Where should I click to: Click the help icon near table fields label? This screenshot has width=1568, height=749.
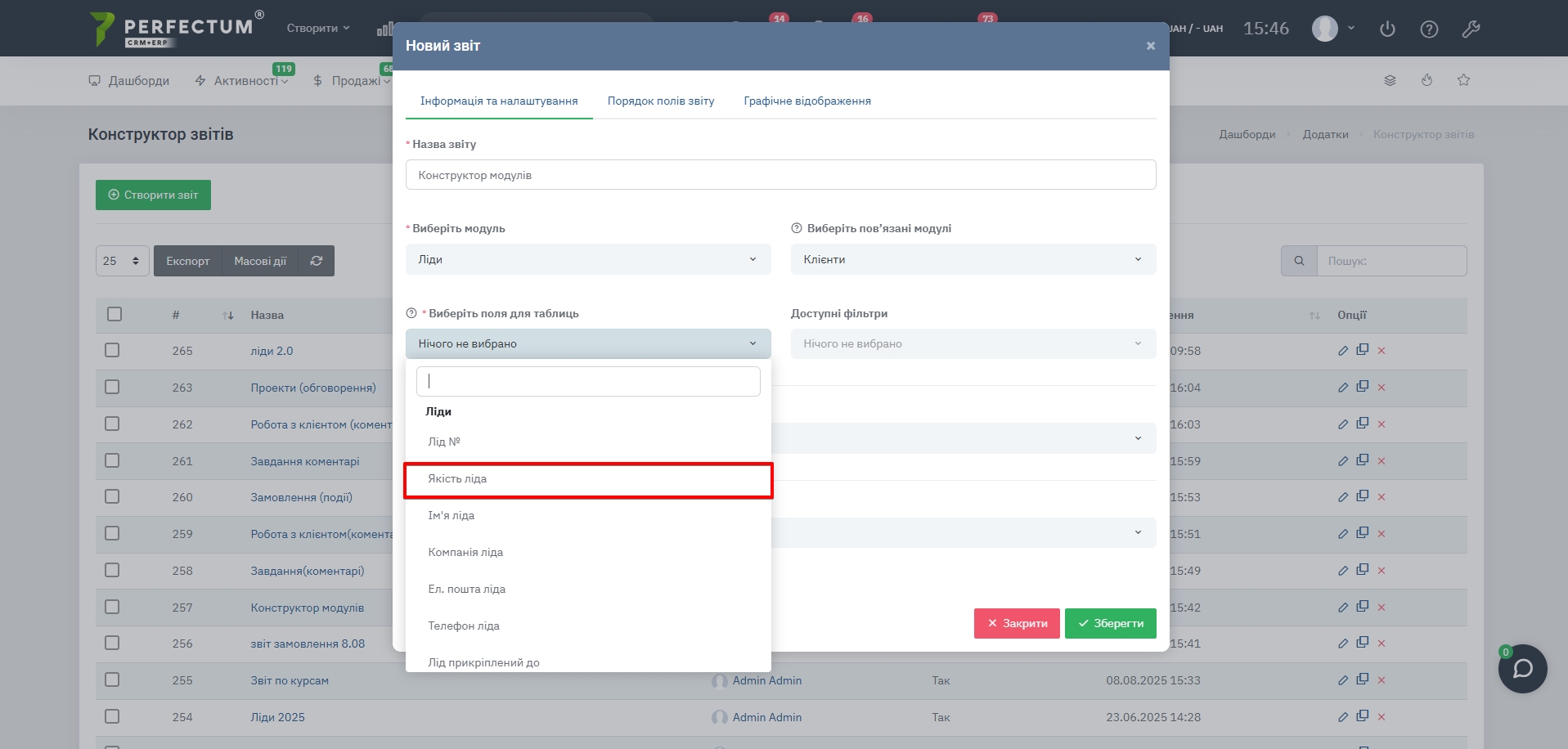coord(411,313)
